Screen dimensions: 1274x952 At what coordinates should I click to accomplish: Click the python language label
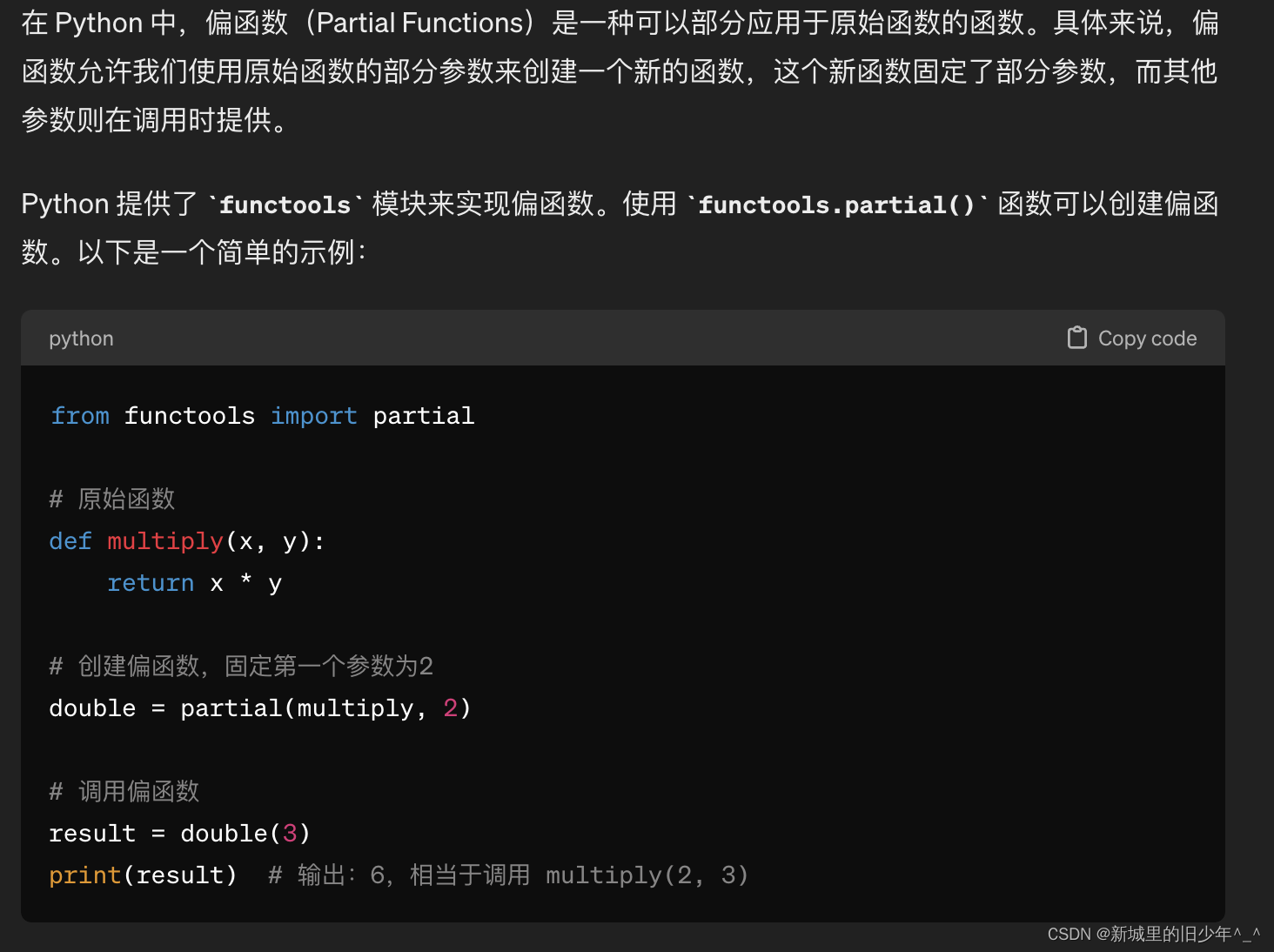[x=81, y=339]
